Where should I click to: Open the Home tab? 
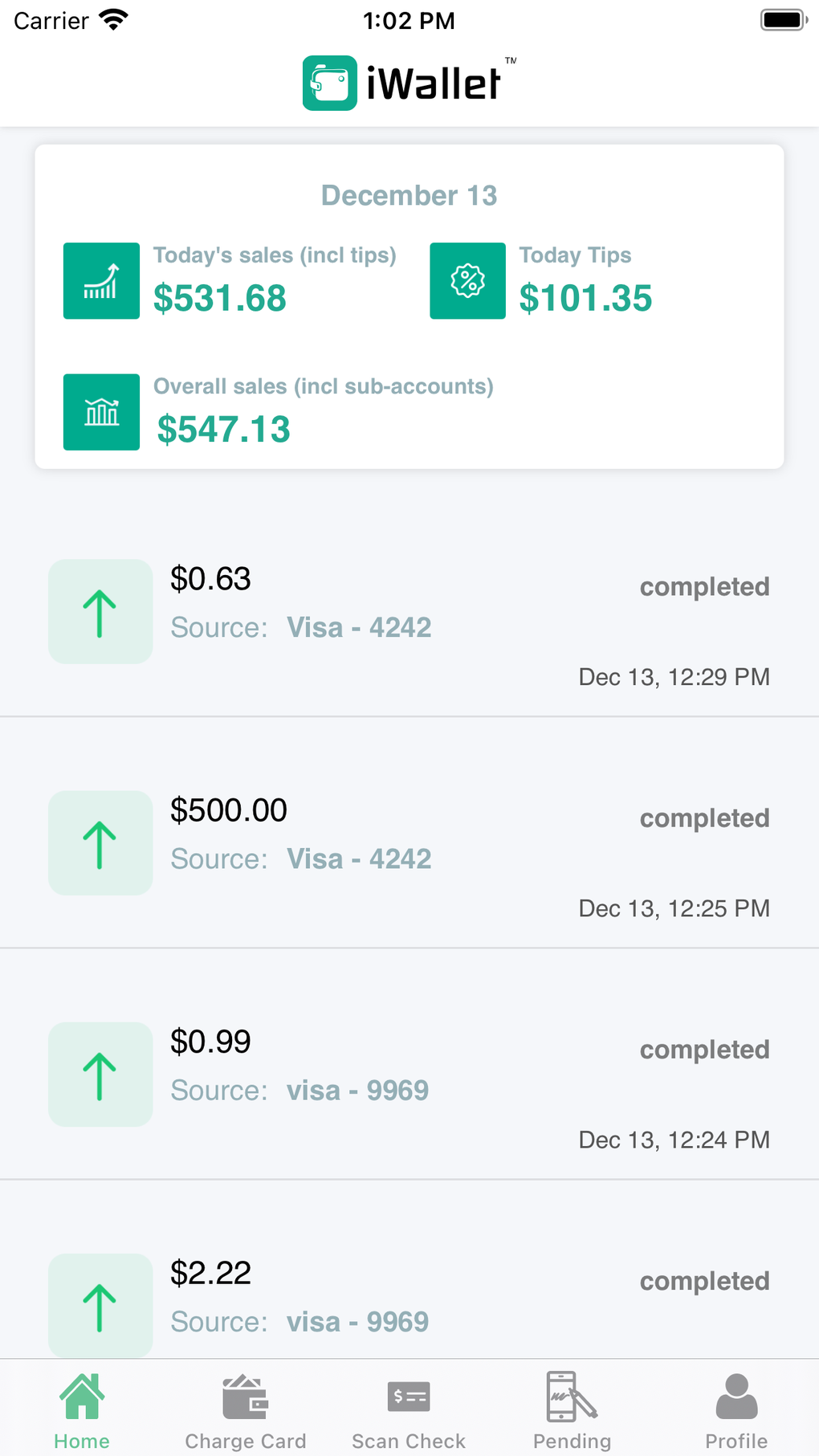pyautogui.click(x=82, y=1410)
